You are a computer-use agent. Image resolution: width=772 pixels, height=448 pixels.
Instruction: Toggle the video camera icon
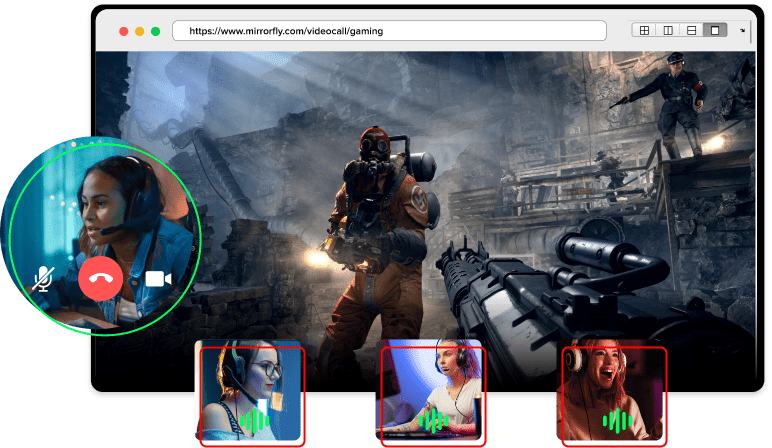pyautogui.click(x=158, y=279)
